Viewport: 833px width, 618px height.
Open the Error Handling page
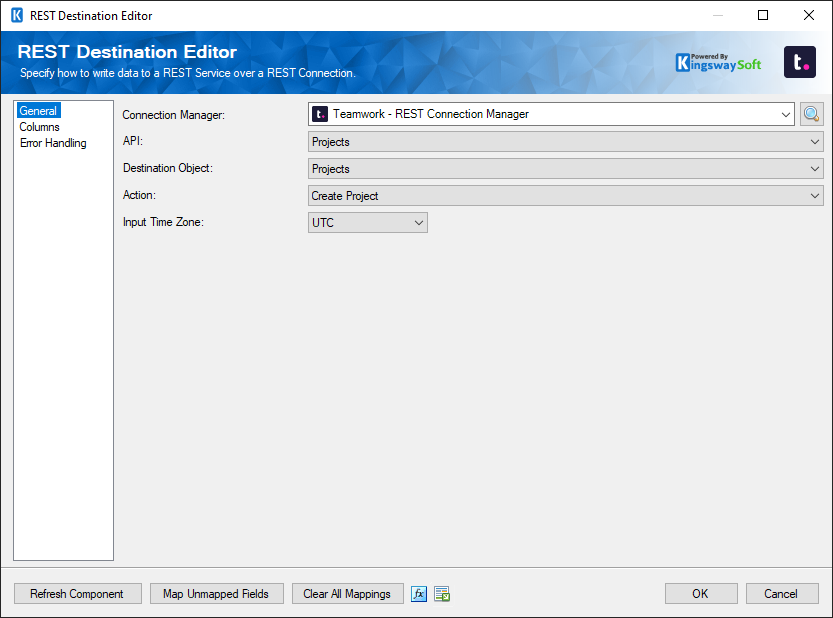[x=53, y=143]
